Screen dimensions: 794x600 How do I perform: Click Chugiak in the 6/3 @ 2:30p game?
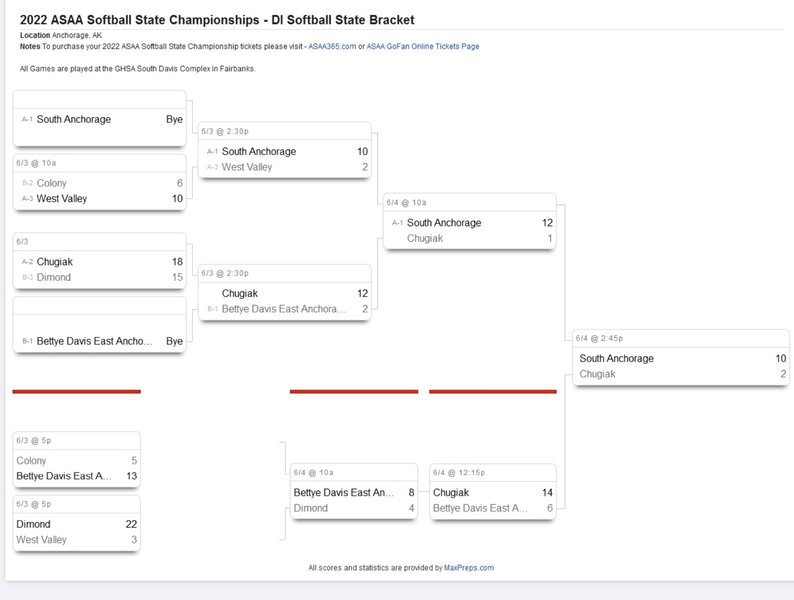click(x=240, y=294)
